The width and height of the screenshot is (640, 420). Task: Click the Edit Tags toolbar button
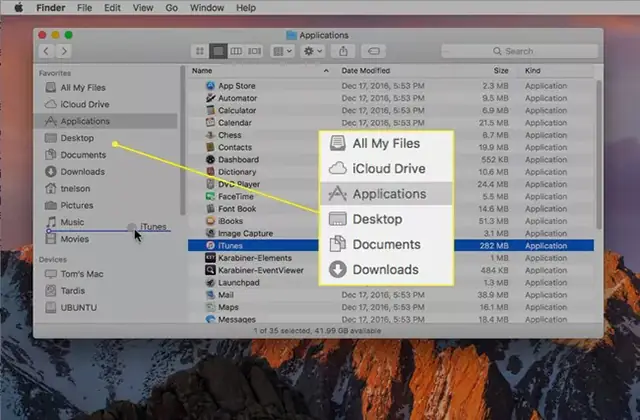pyautogui.click(x=373, y=51)
